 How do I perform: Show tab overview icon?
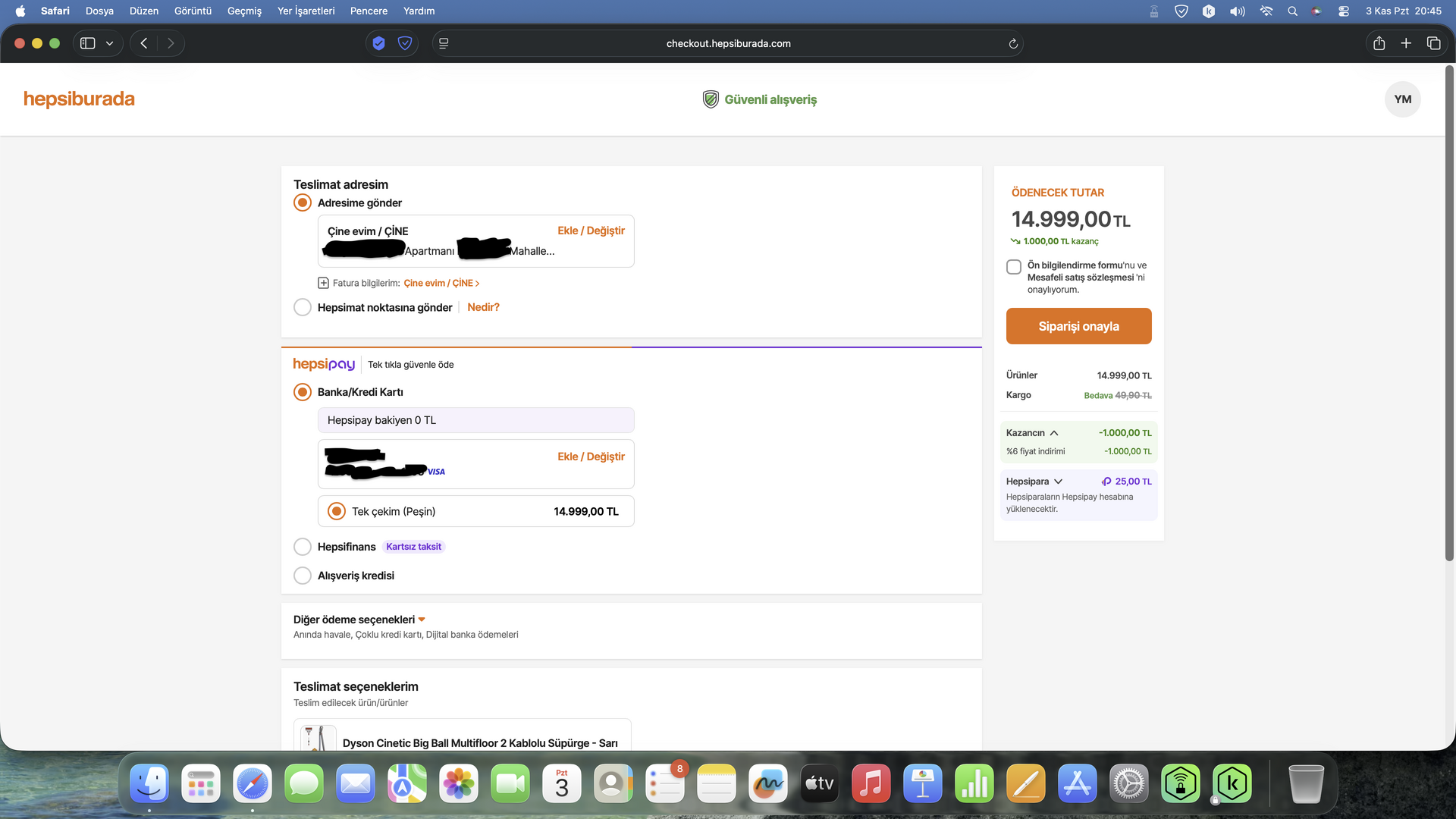click(x=1433, y=43)
